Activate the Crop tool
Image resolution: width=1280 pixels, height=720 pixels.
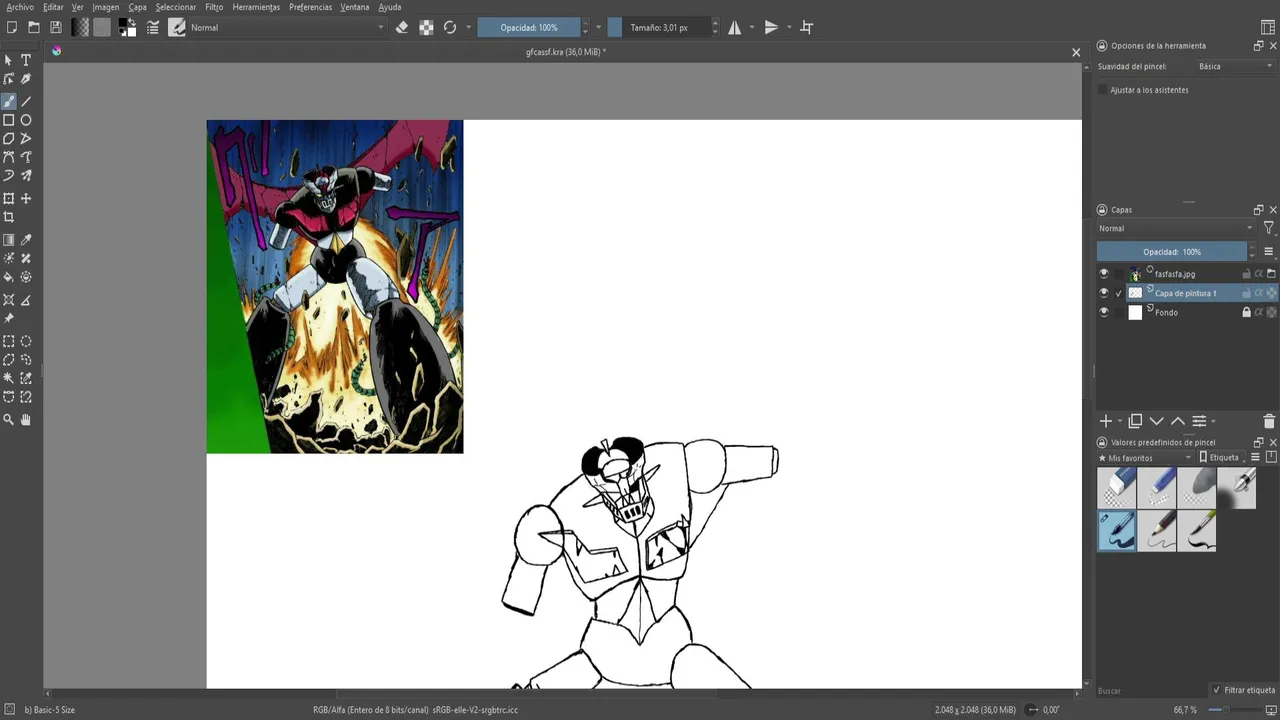(9, 217)
